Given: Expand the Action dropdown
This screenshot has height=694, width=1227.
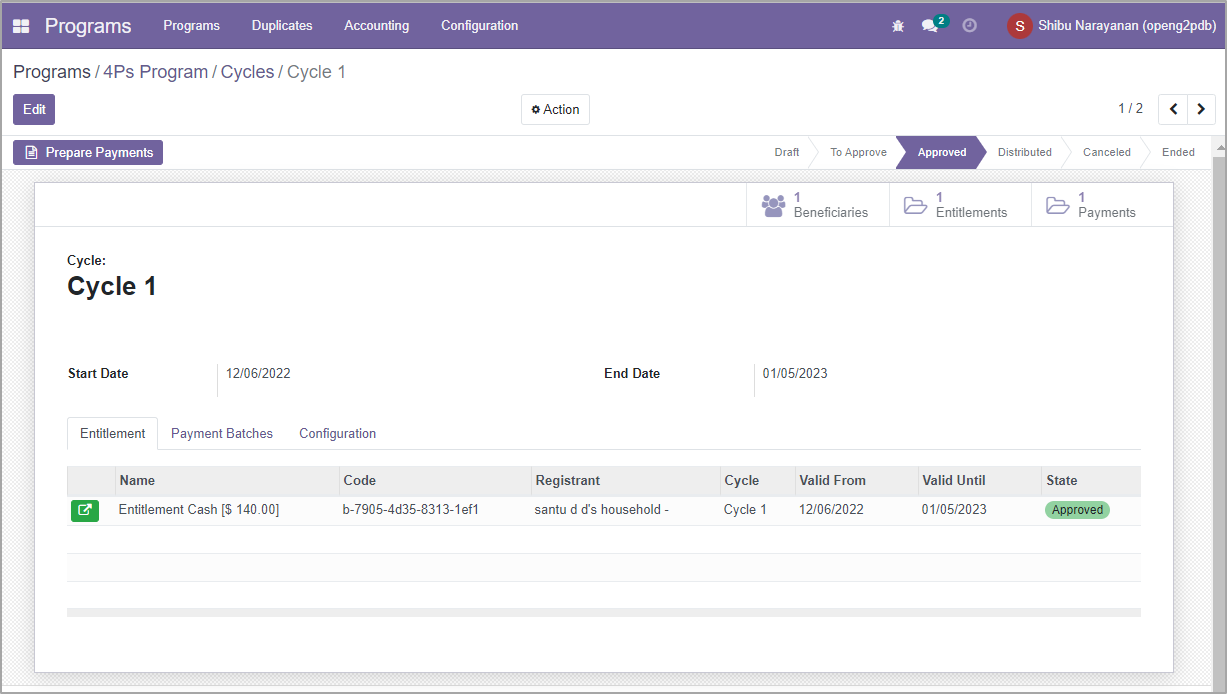Looking at the screenshot, I should [x=555, y=109].
